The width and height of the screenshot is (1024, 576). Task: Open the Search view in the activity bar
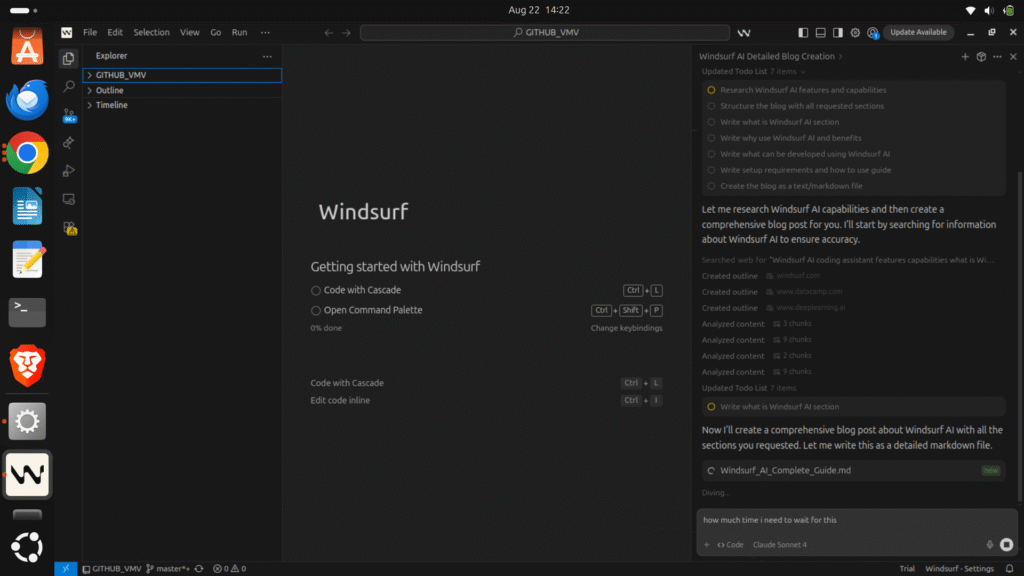69,86
